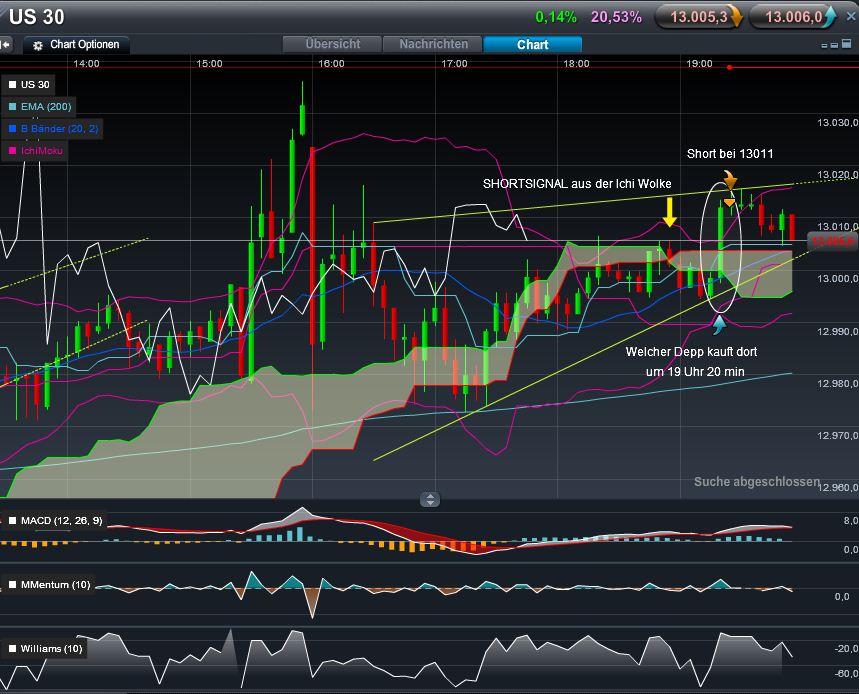The image size is (859, 694).
Task: Click the cyan buy arrow beside 13.006,0
Action: [830, 17]
